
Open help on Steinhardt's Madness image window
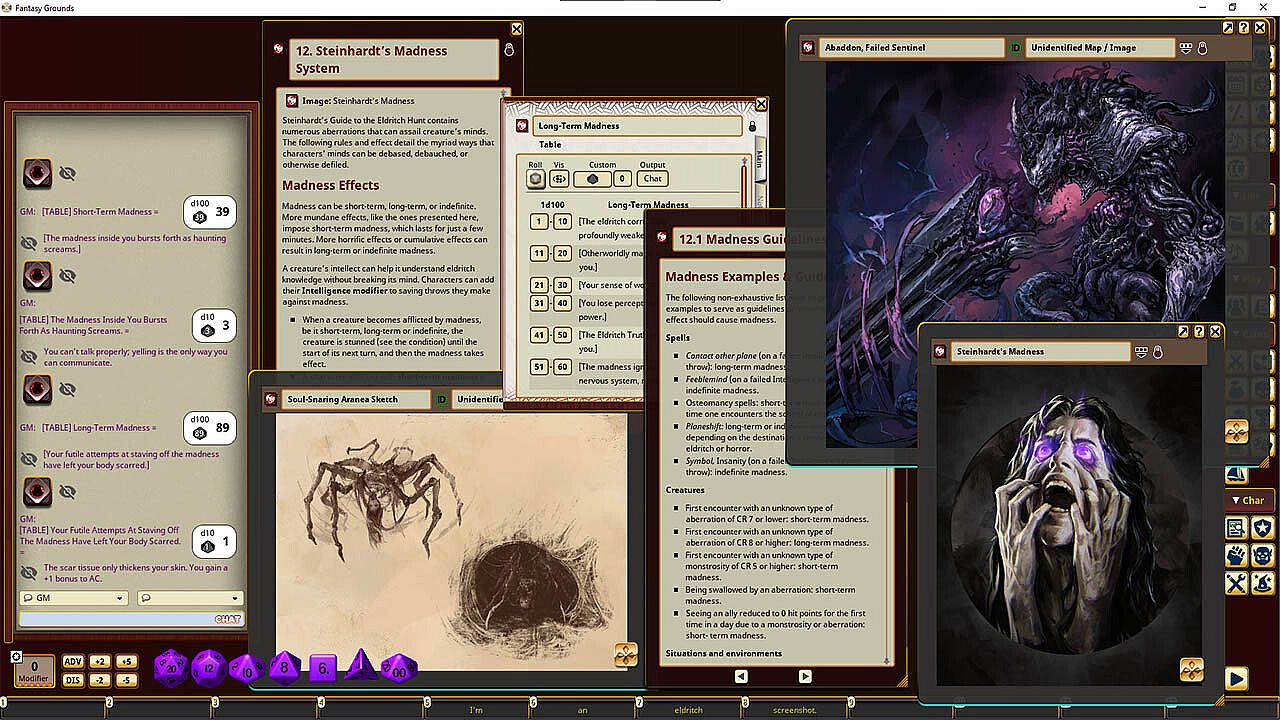(1200, 332)
